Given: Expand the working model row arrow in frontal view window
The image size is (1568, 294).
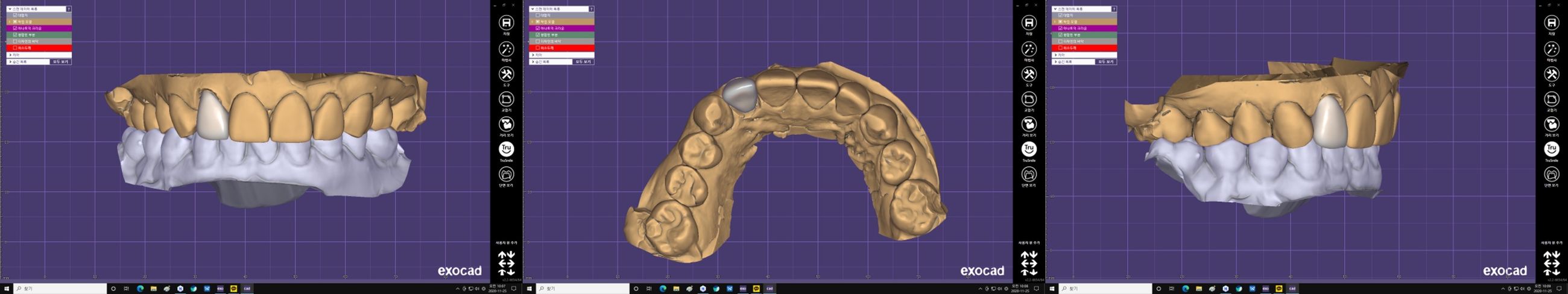Looking at the screenshot, I should tap(9, 22).
